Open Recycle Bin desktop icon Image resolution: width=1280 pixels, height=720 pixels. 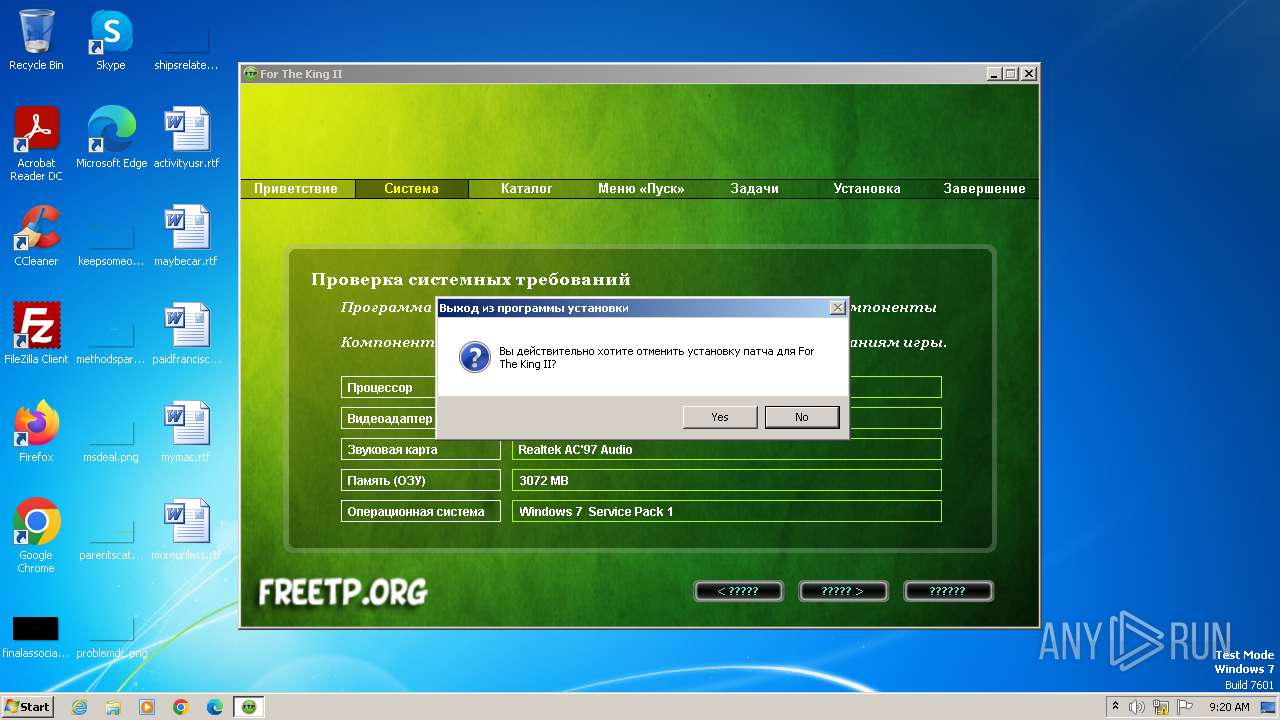pyautogui.click(x=36, y=41)
